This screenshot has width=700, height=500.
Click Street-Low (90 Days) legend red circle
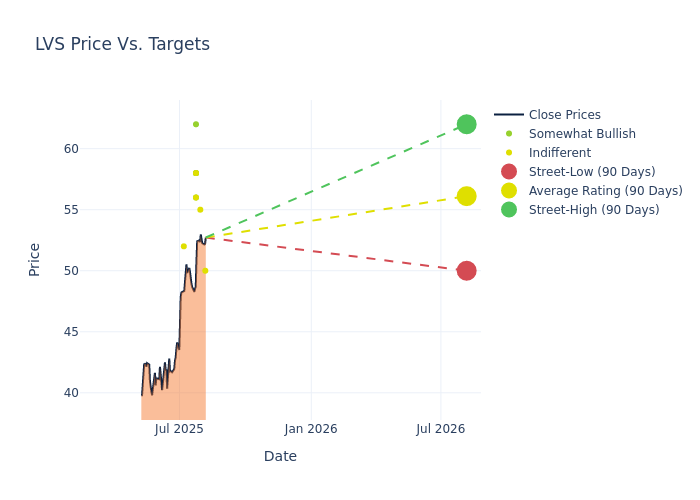(509, 172)
